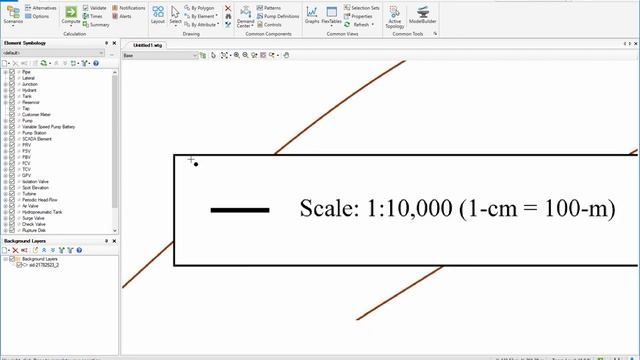Image resolution: width=640 pixels, height=360 pixels.
Task: Open Controls component
Action: (269, 25)
